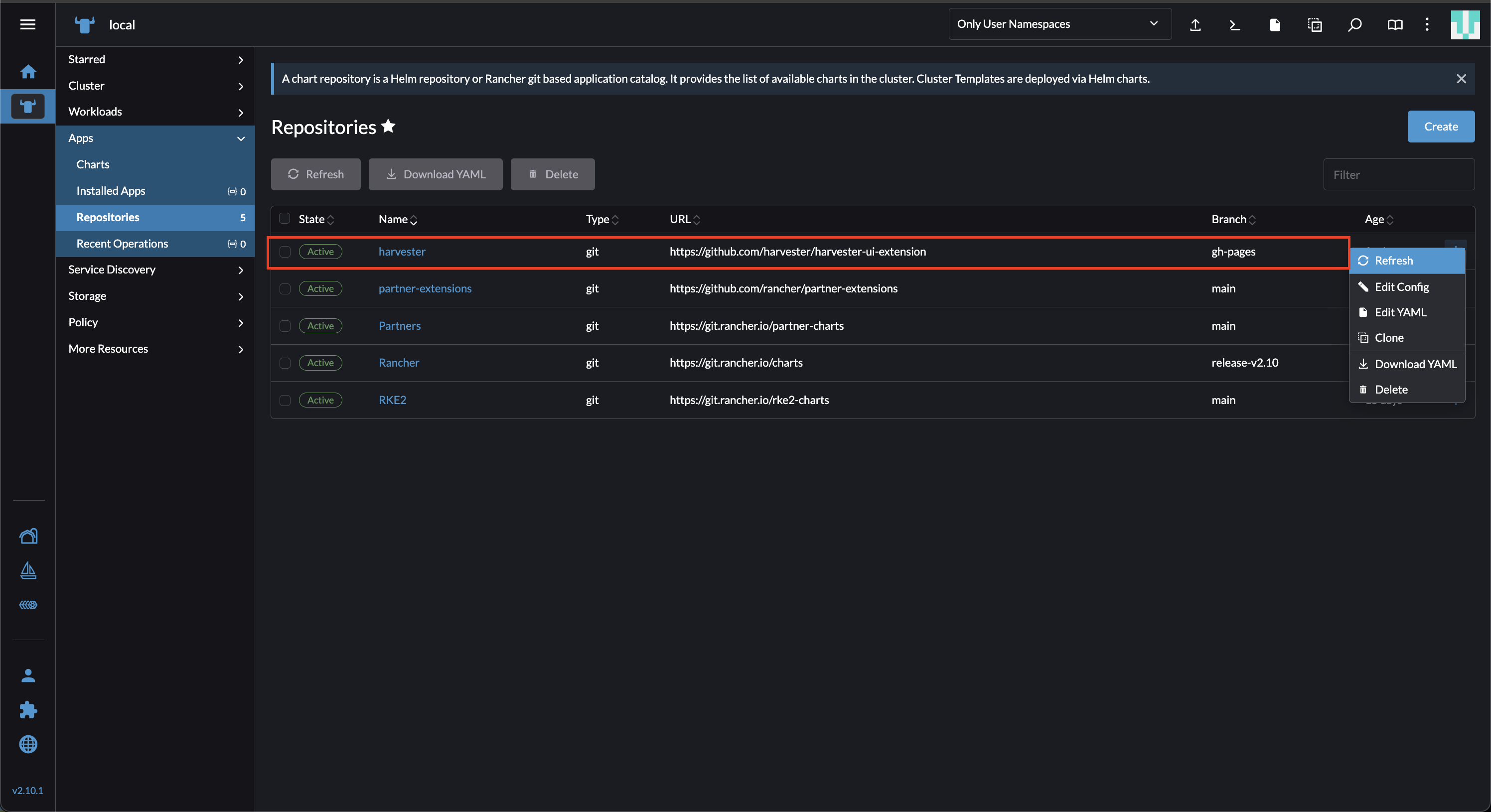Type in the Filter input field

coord(1399,174)
